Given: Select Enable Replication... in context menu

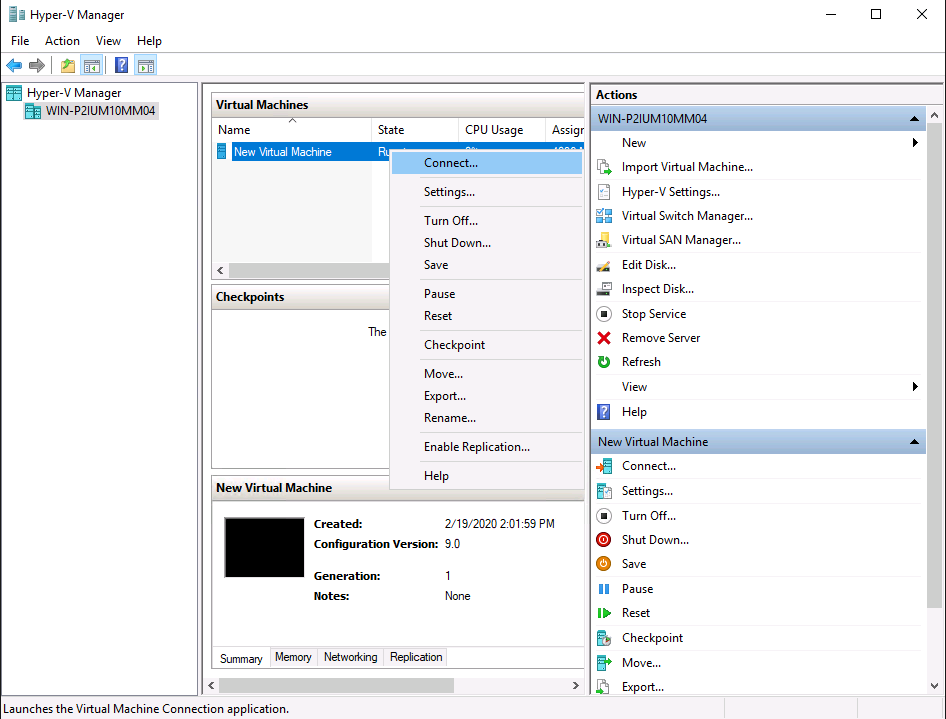Looking at the screenshot, I should click(477, 447).
